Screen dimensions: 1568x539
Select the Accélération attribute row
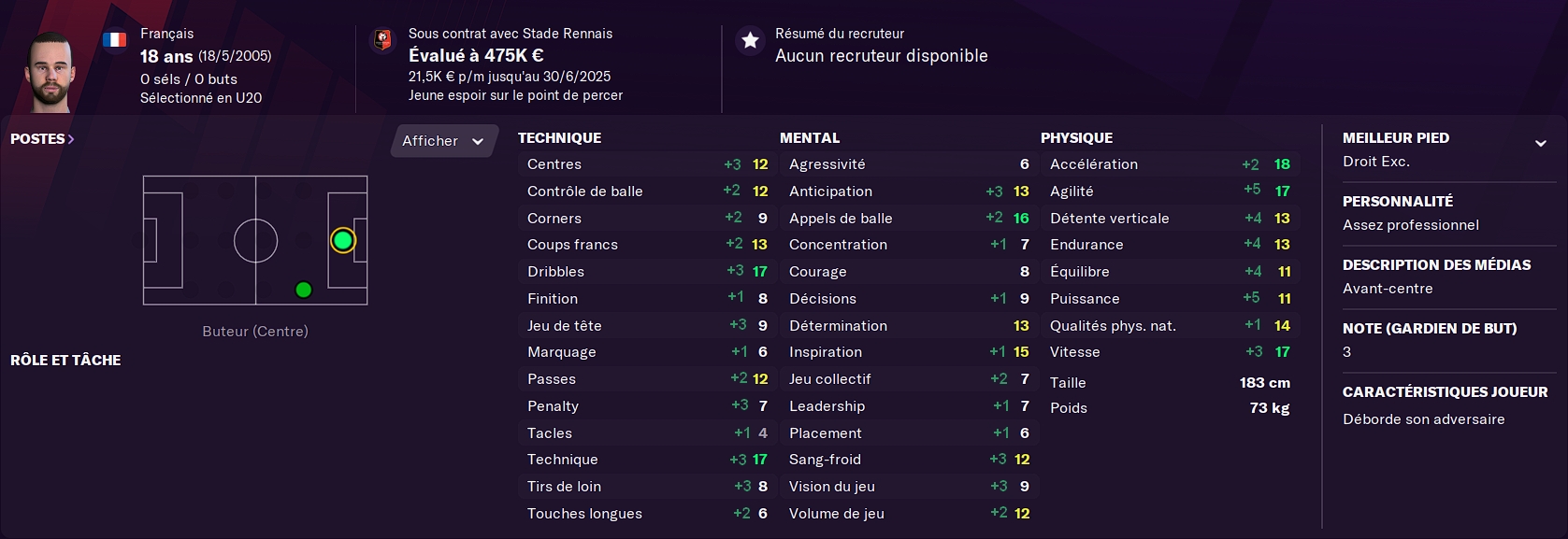point(1169,164)
